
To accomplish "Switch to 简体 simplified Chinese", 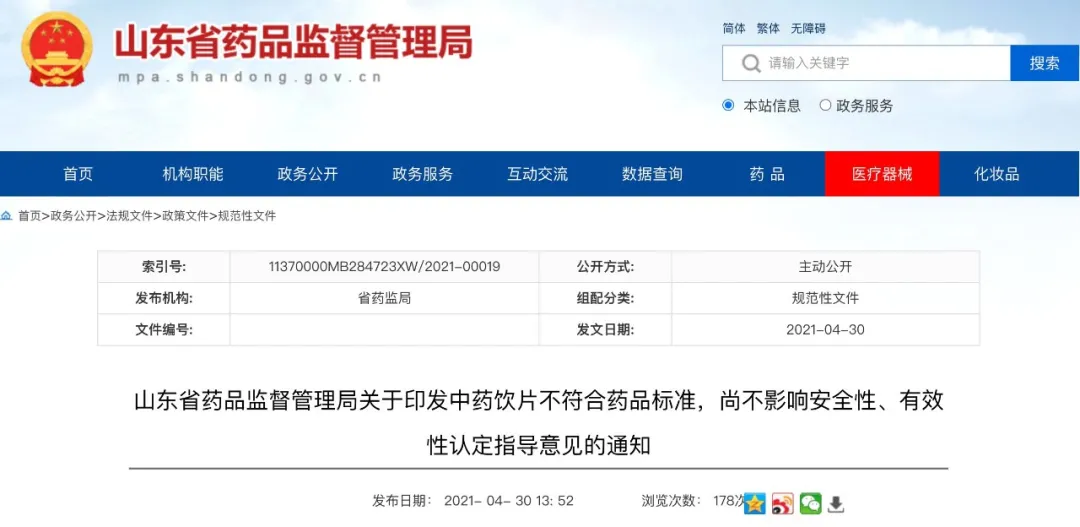I will [x=734, y=28].
